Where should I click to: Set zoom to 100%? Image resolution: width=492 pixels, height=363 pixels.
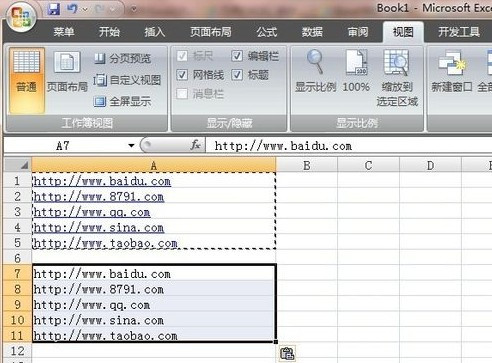(x=356, y=71)
